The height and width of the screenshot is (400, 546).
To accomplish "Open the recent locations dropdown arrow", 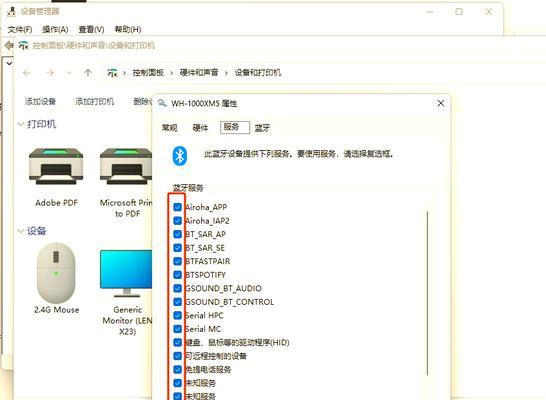I will (69, 73).
